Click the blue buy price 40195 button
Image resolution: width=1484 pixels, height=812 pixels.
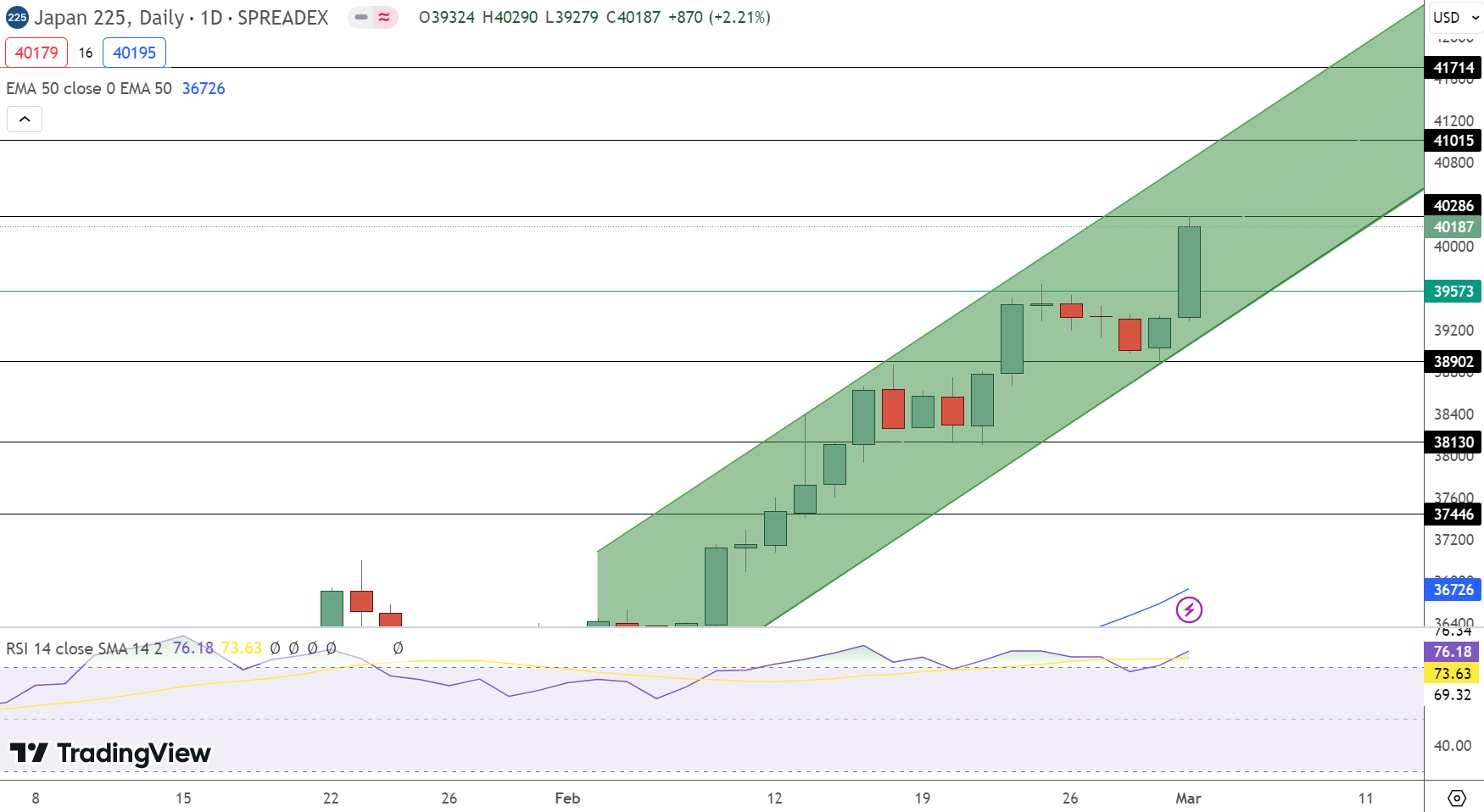click(x=134, y=53)
